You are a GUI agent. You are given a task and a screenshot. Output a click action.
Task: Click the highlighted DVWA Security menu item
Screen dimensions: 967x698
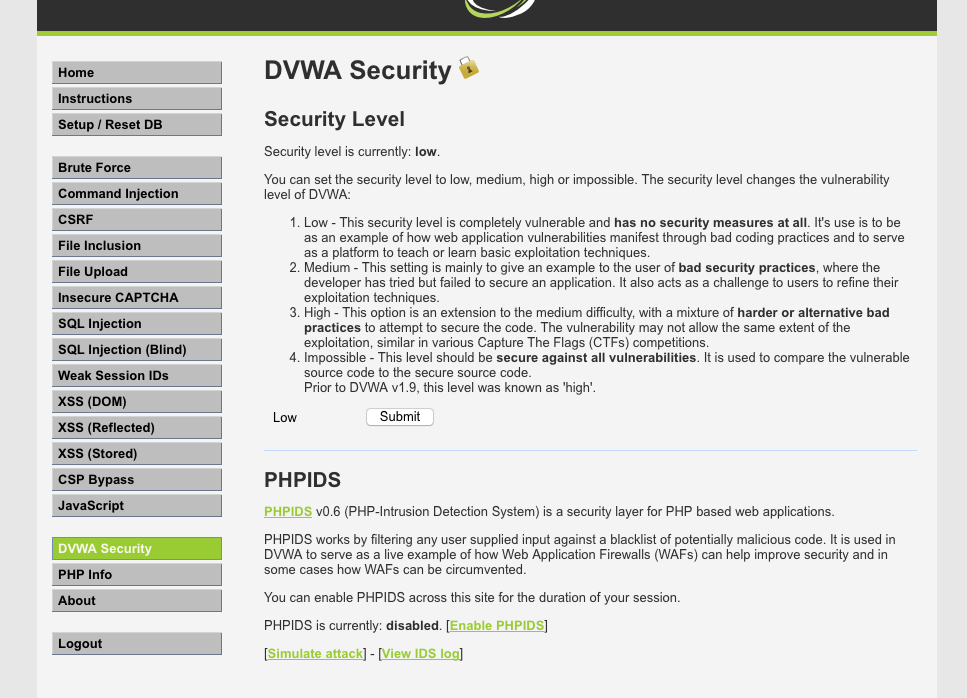[x=137, y=548]
